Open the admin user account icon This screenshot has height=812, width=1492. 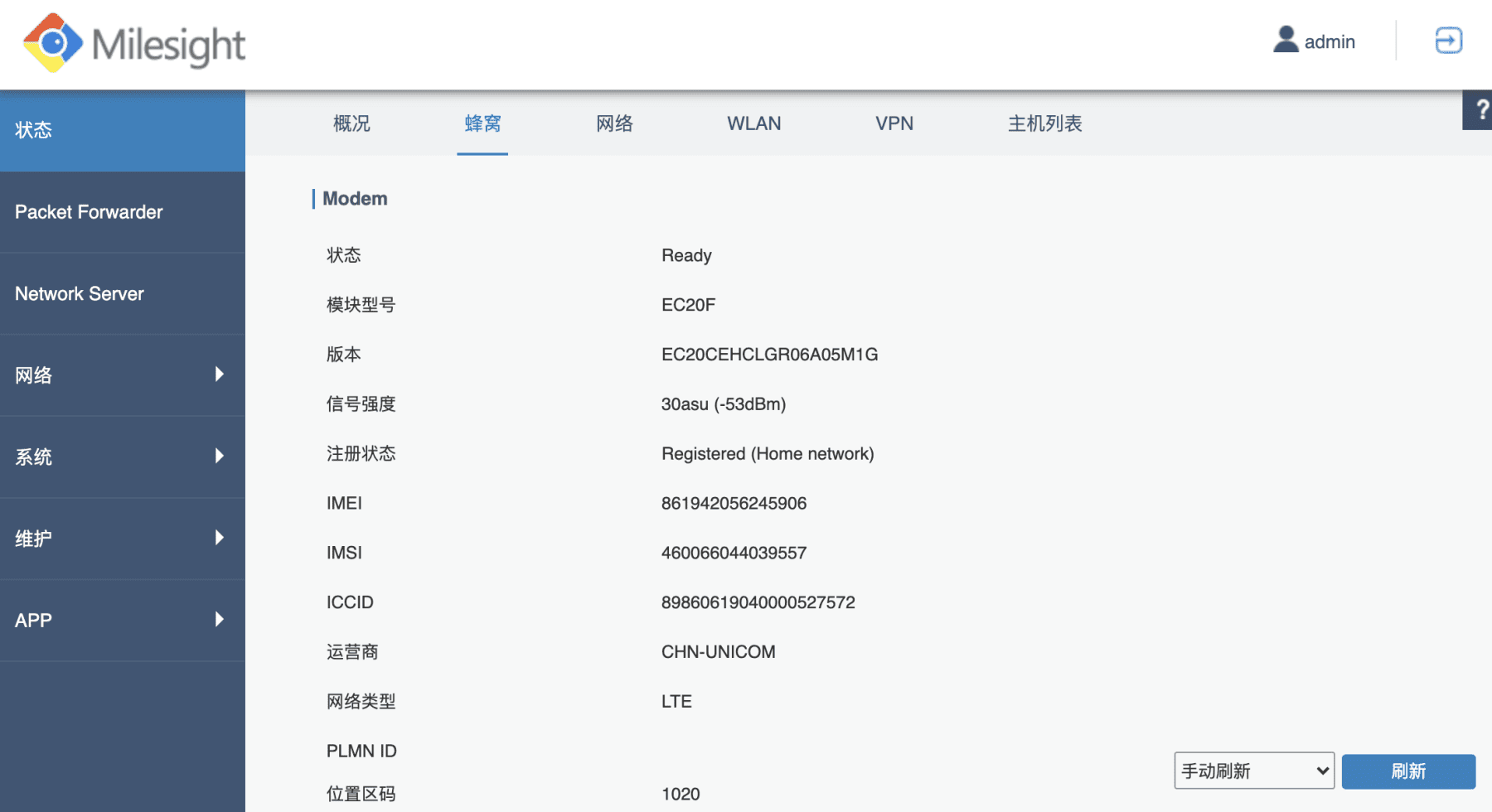coord(1285,39)
